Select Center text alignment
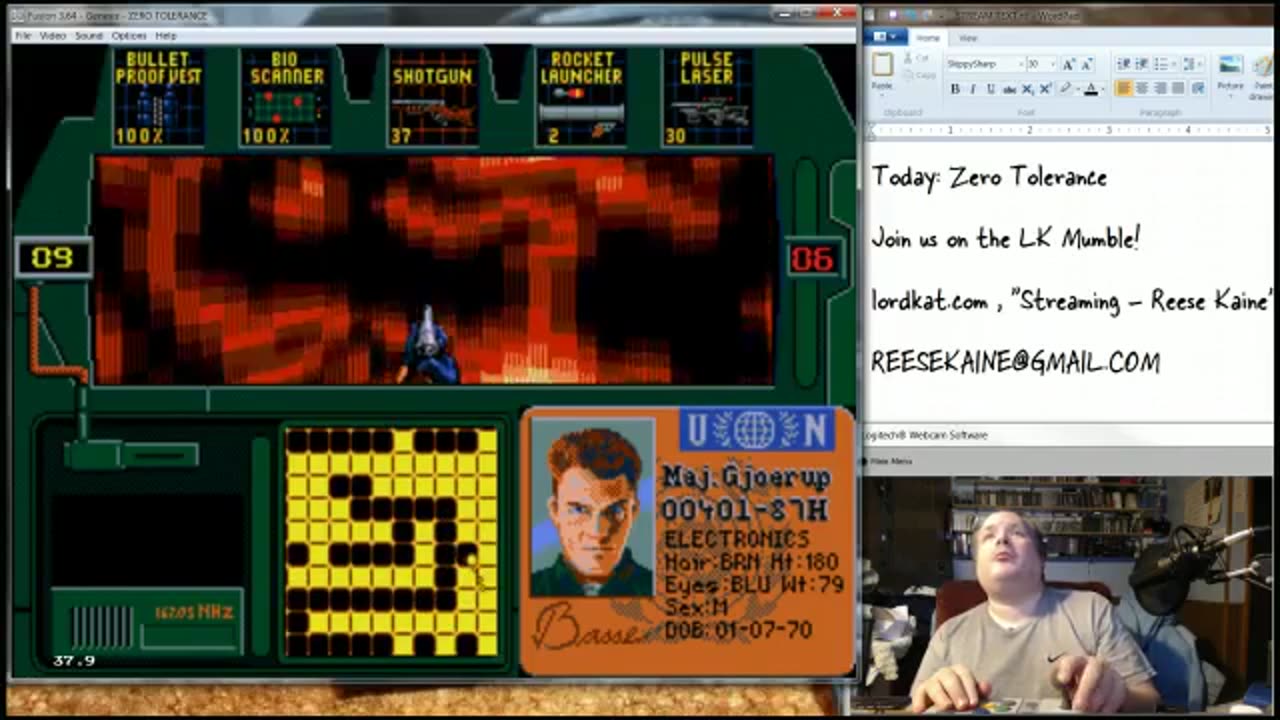Screen dimensions: 1280x720 [x=1142, y=89]
